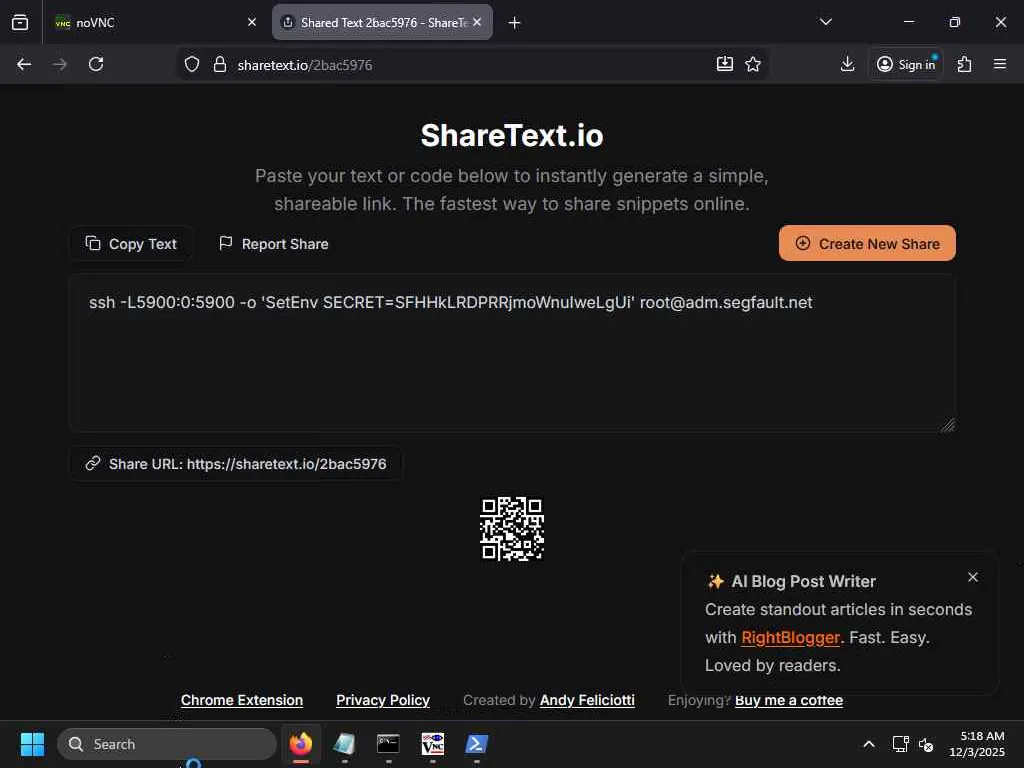Open the command prompt taskbar icon

388,744
